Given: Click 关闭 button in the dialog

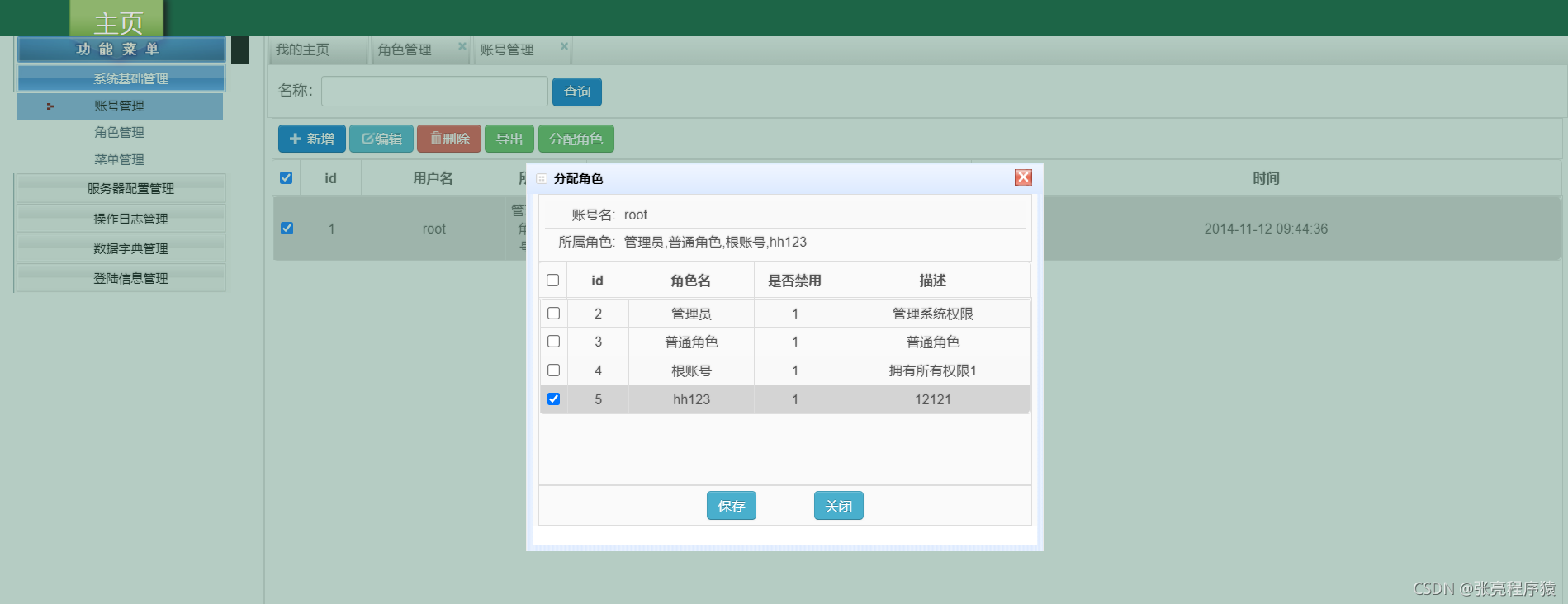Looking at the screenshot, I should click(x=839, y=506).
